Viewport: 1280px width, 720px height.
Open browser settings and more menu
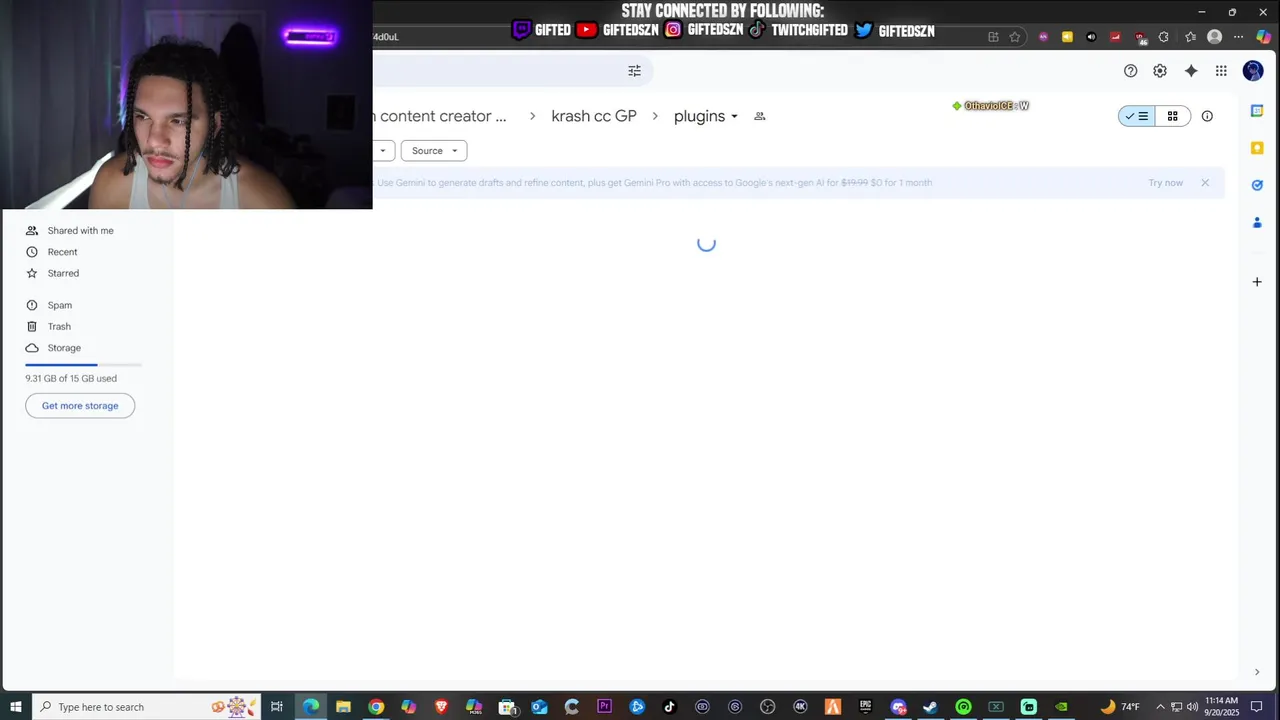click(1239, 37)
